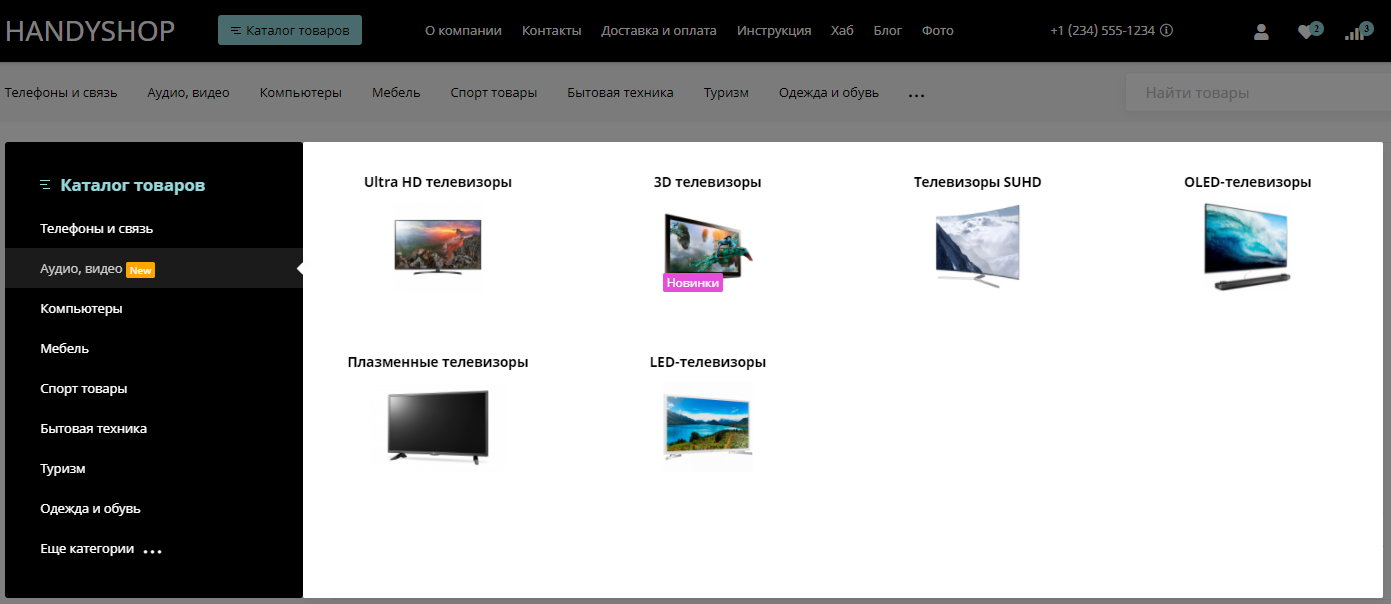Click info icon next to phone number

tap(1166, 31)
